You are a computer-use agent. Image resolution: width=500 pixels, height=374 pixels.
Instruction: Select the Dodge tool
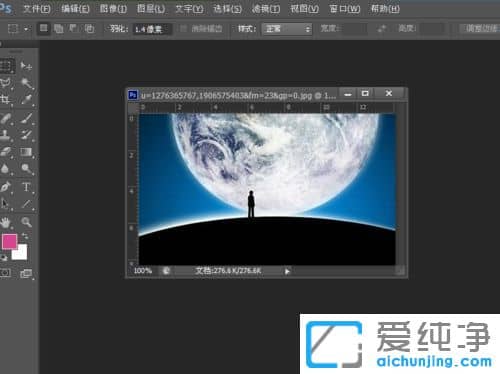coord(26,169)
